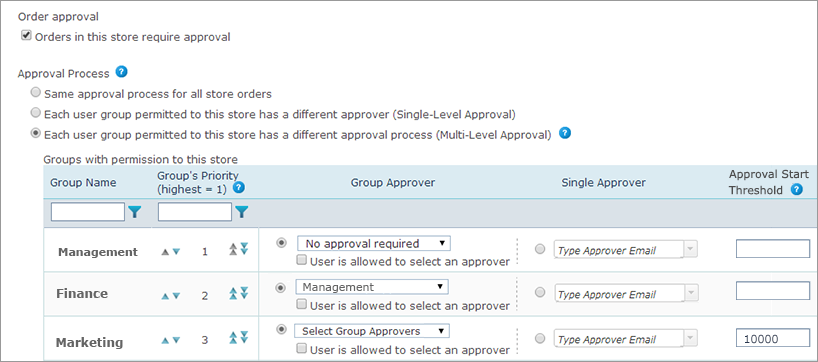The width and height of the screenshot is (818, 362).
Task: Select the Single Approver radio for Marketing
Action: click(540, 338)
